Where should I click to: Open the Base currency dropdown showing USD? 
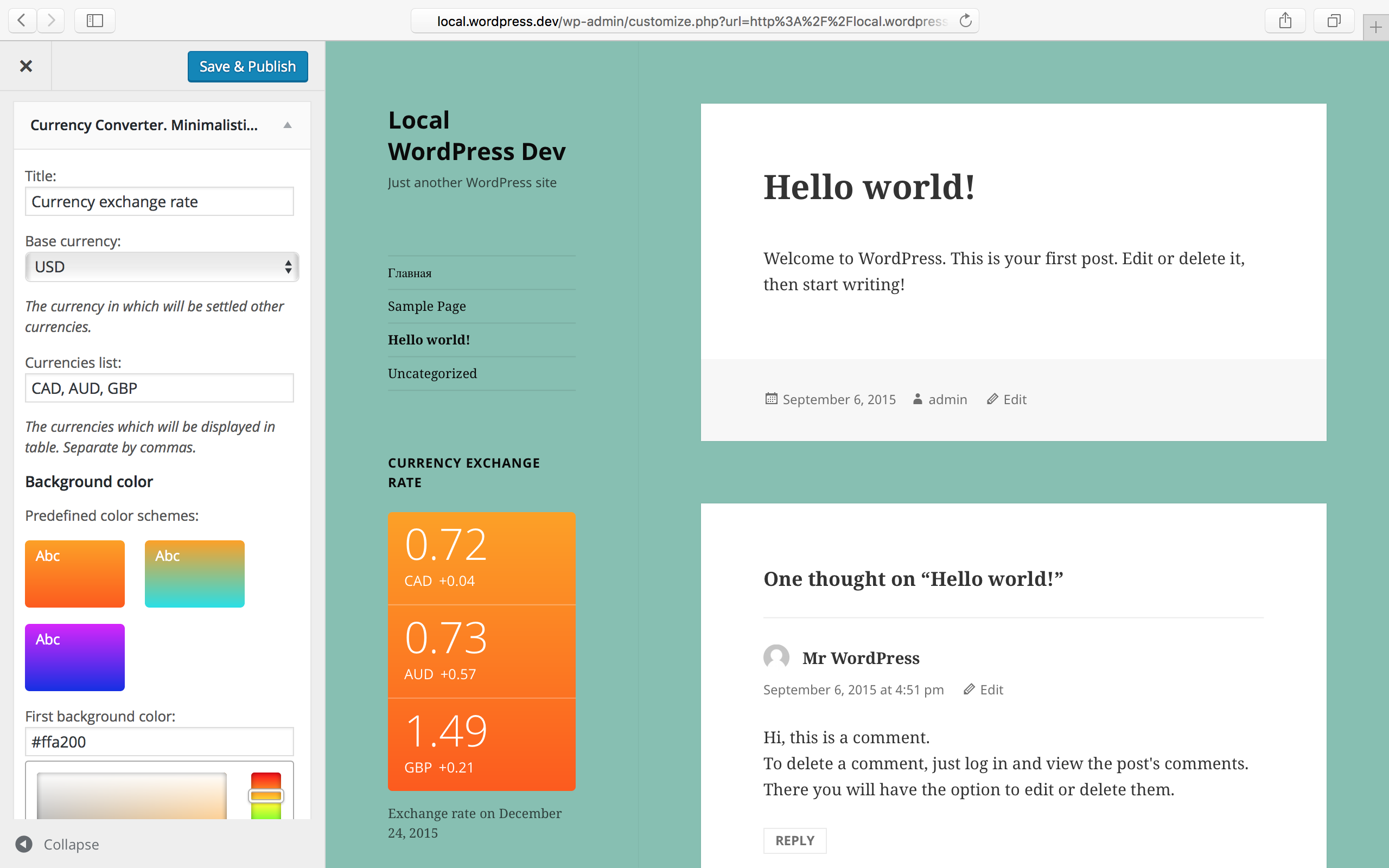click(x=162, y=266)
